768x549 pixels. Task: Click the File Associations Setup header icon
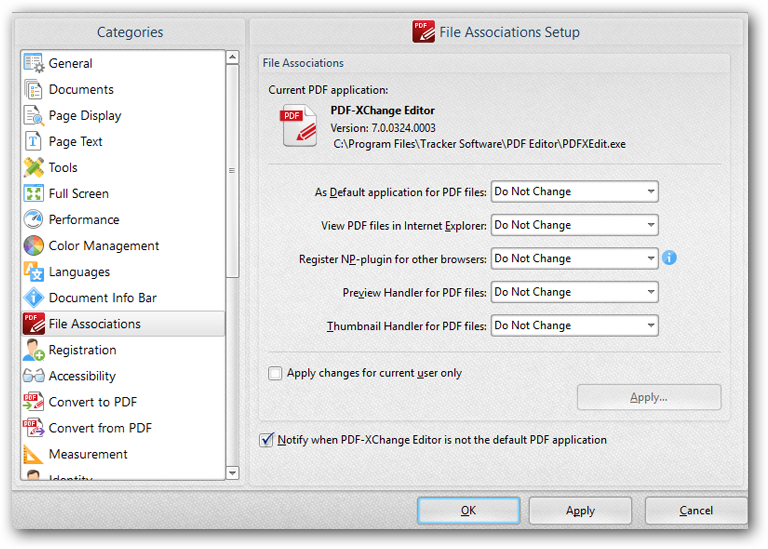423,32
